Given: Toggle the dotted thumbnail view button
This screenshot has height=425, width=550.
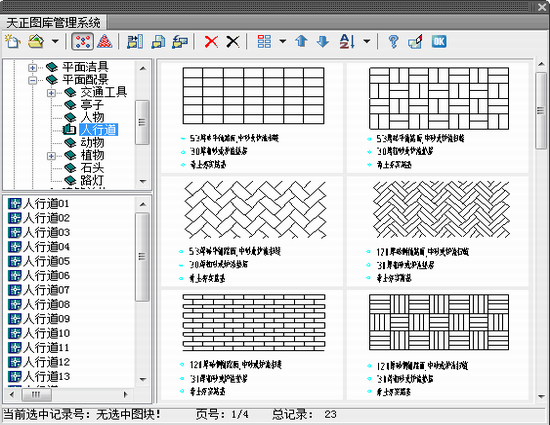Looking at the screenshot, I should tap(83, 41).
